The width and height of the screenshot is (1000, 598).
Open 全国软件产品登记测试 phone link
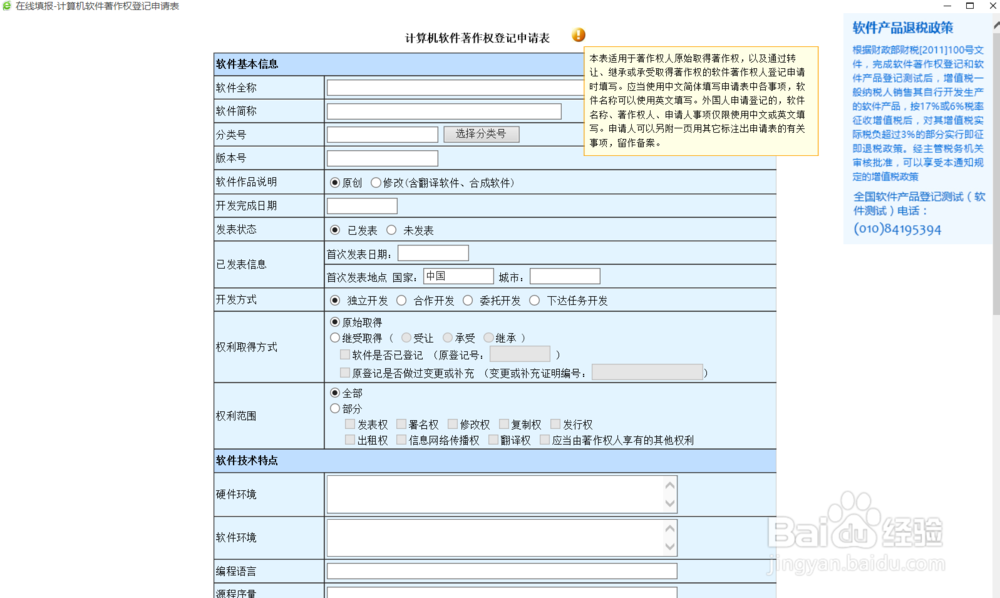919,203
